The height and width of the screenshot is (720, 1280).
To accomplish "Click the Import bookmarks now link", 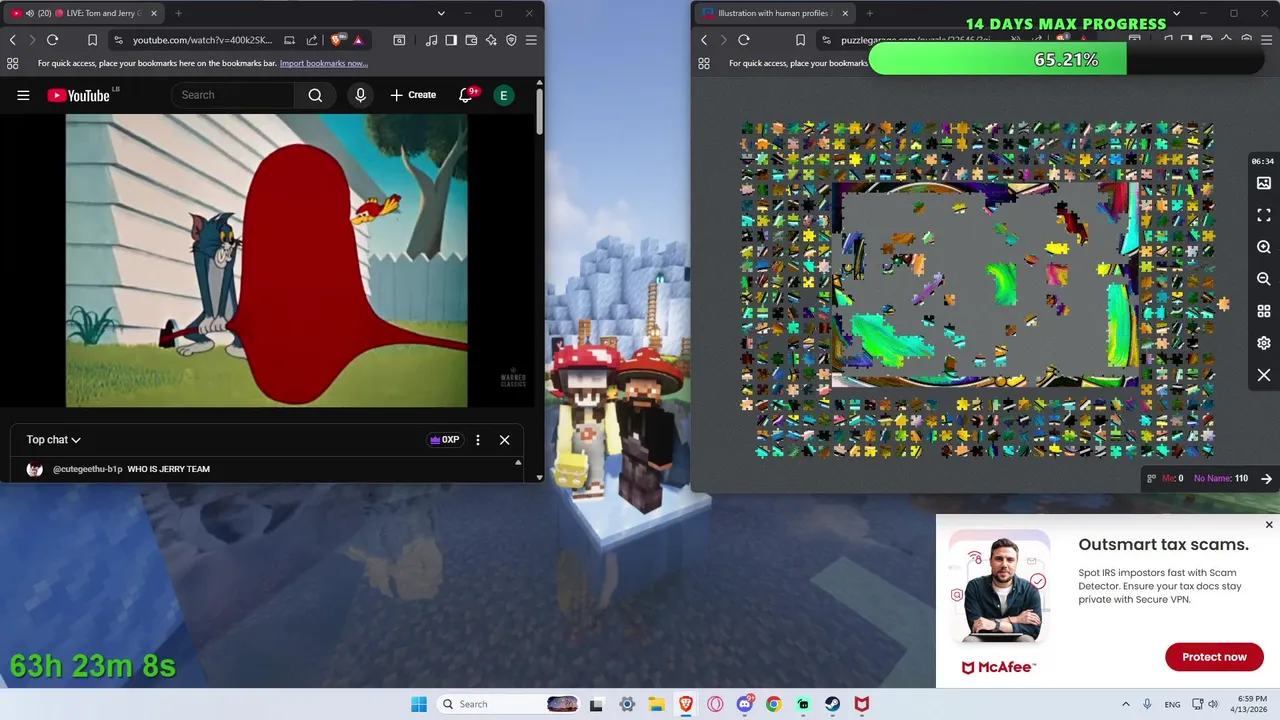I will coord(323,63).
